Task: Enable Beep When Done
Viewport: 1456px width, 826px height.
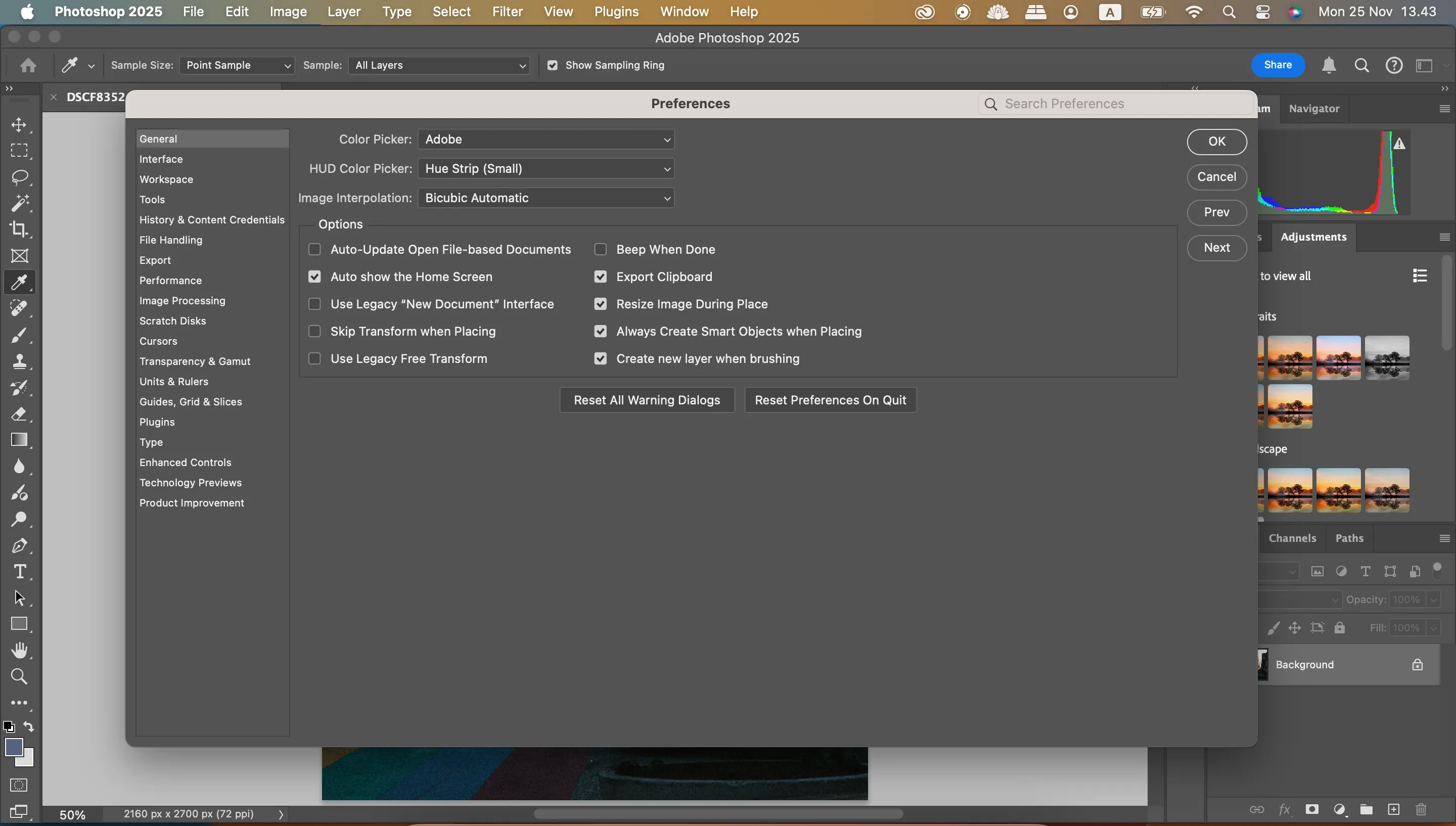Action: point(601,249)
